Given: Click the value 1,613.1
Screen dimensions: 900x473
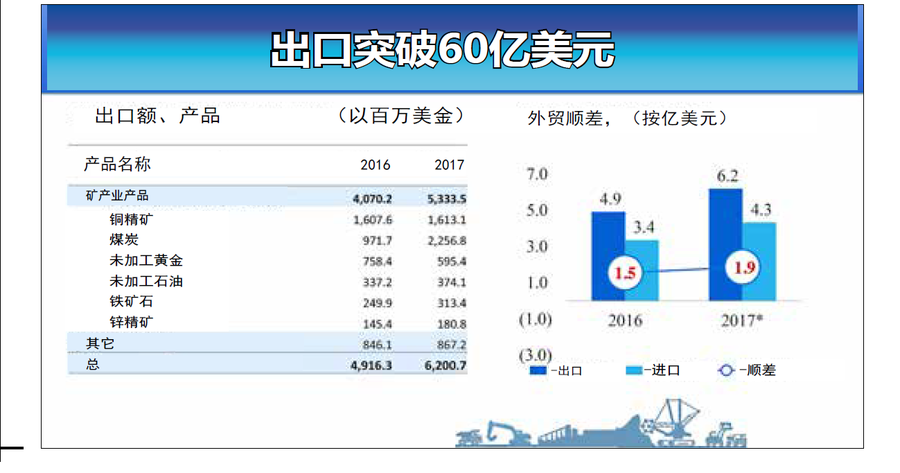Looking at the screenshot, I should tap(447, 220).
